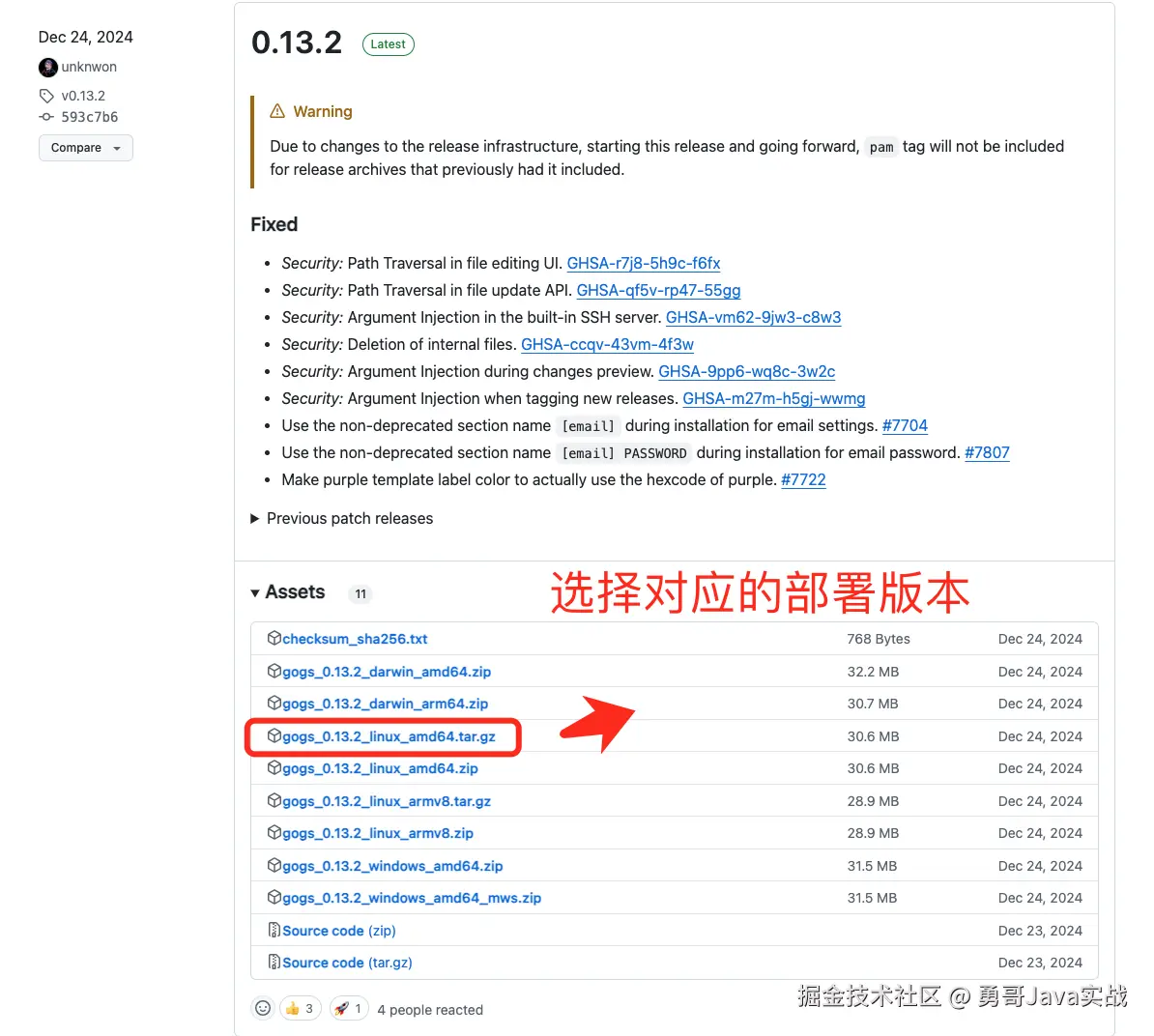Open advisory GHSA-vm62-9jw3-c8w3
This screenshot has height=1036, width=1154.
pyautogui.click(x=753, y=318)
